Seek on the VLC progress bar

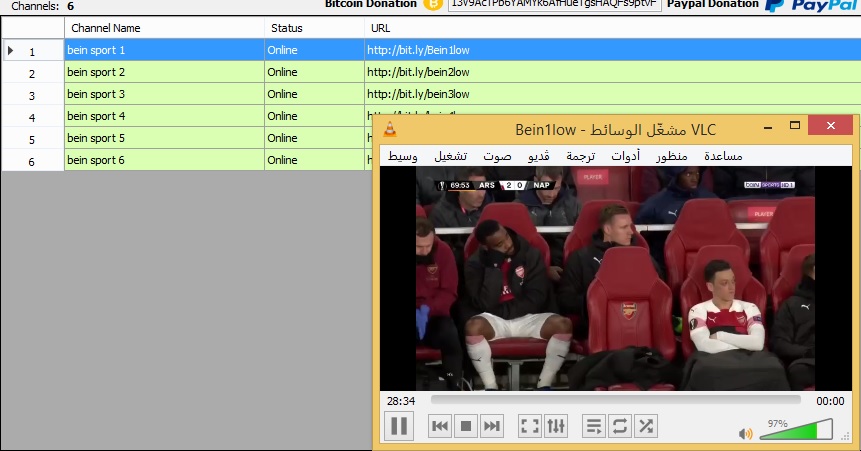click(x=616, y=400)
